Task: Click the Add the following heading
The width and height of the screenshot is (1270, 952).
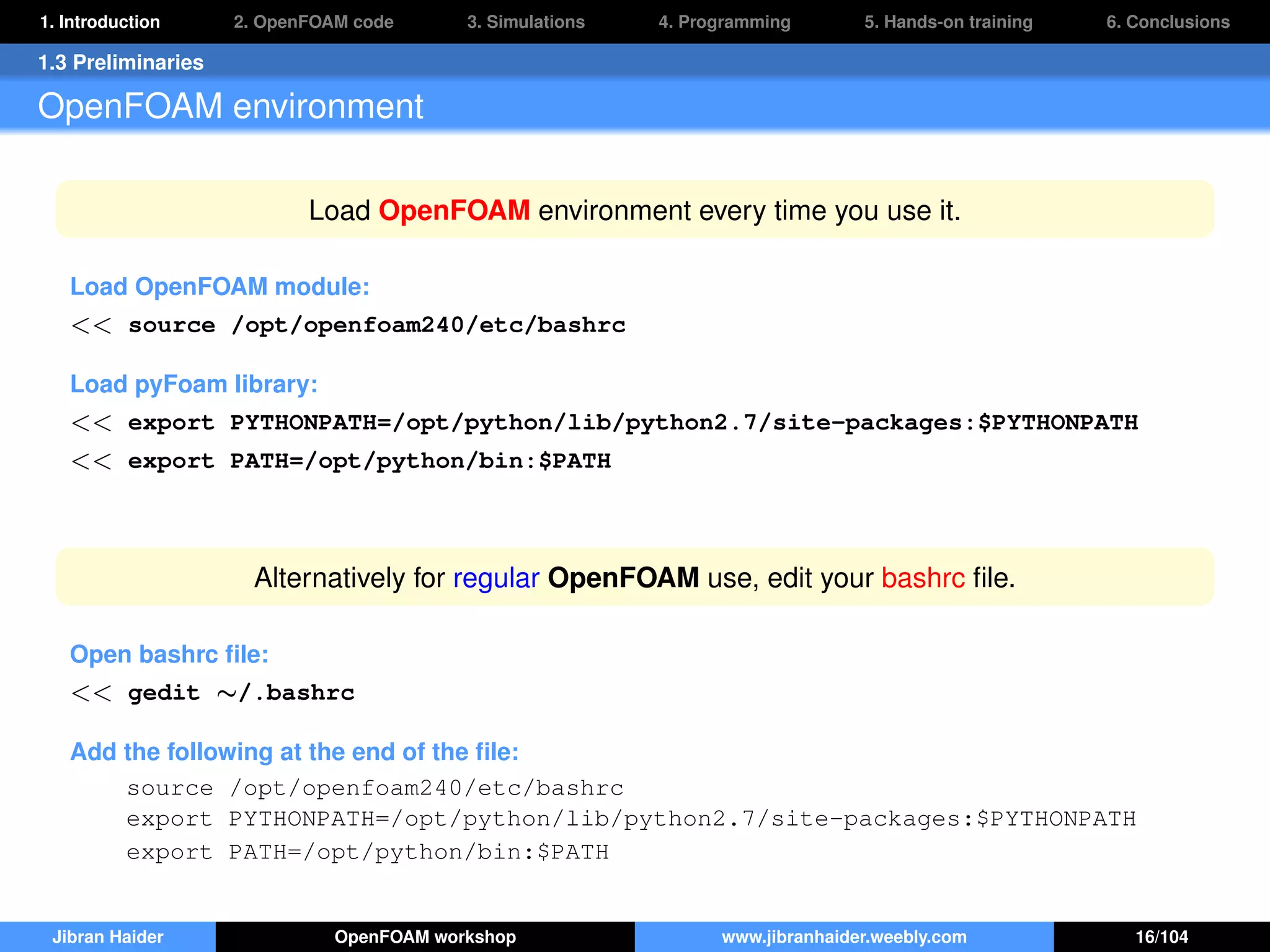Action: [x=294, y=752]
